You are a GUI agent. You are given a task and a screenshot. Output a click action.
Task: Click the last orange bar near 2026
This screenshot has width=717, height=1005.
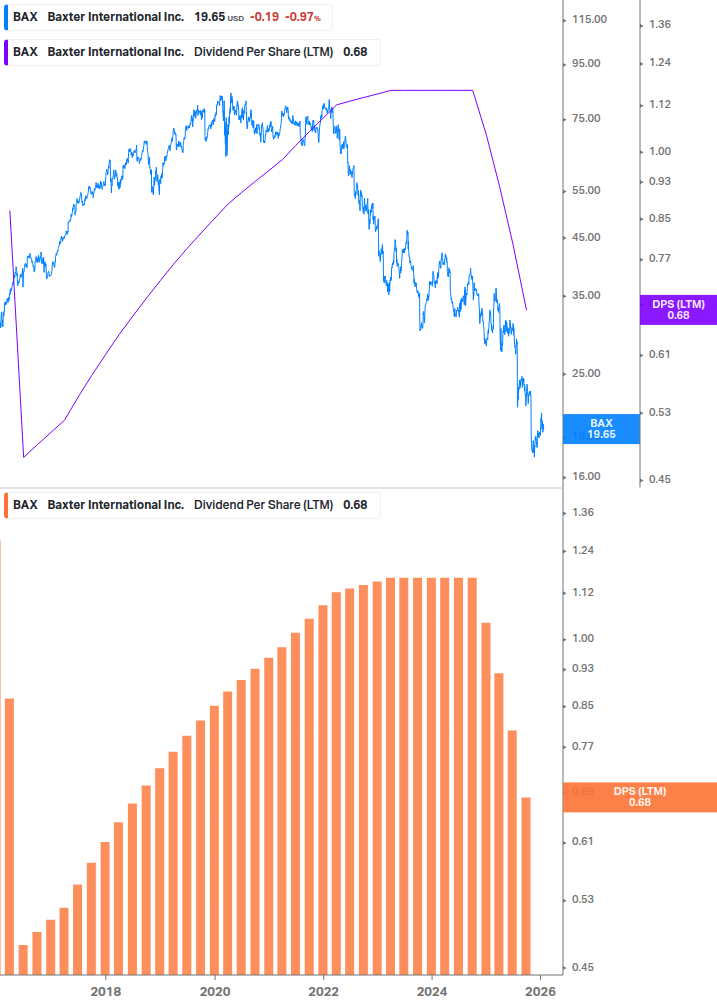[x=526, y=886]
